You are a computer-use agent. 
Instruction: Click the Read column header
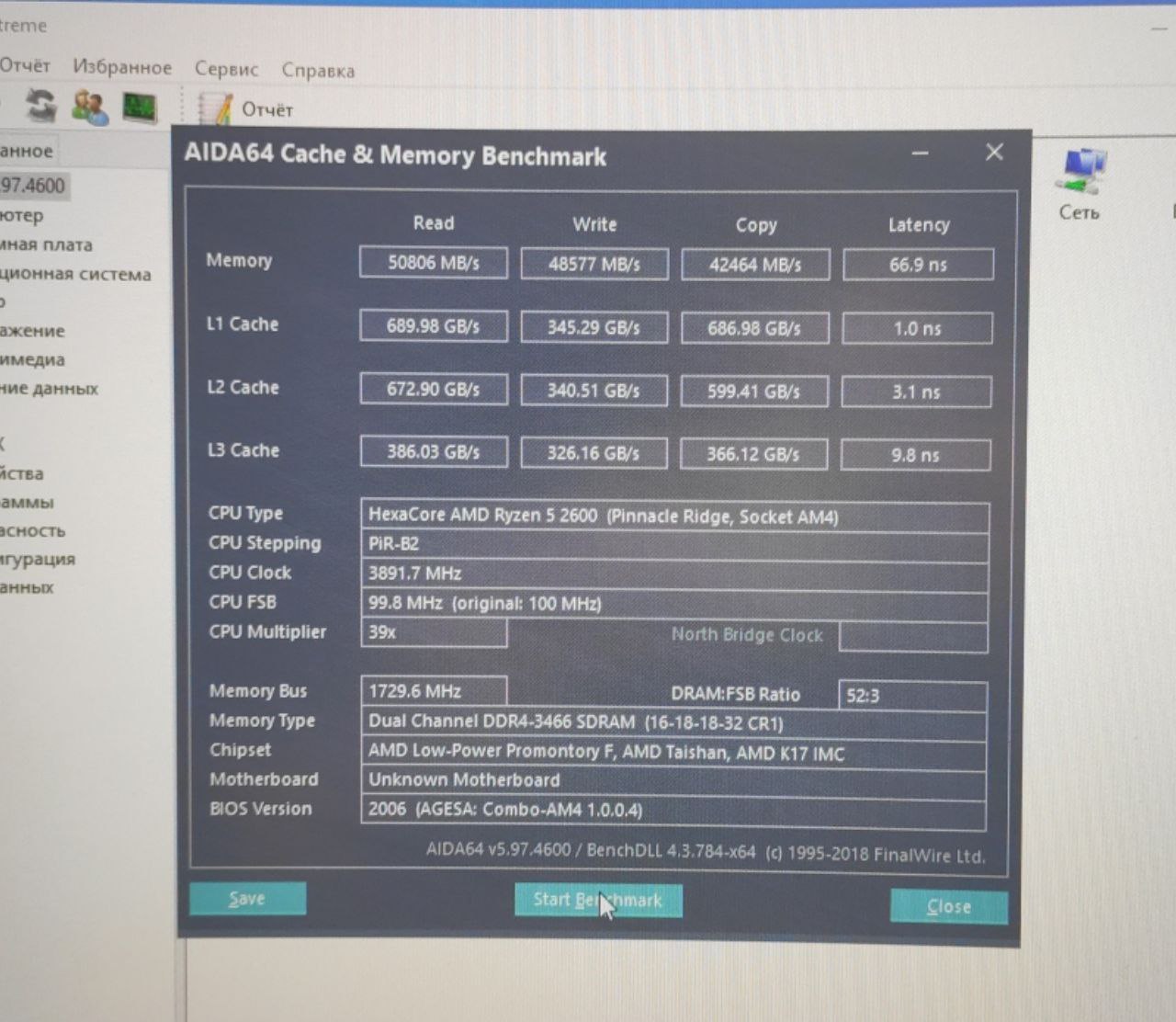coord(434,222)
